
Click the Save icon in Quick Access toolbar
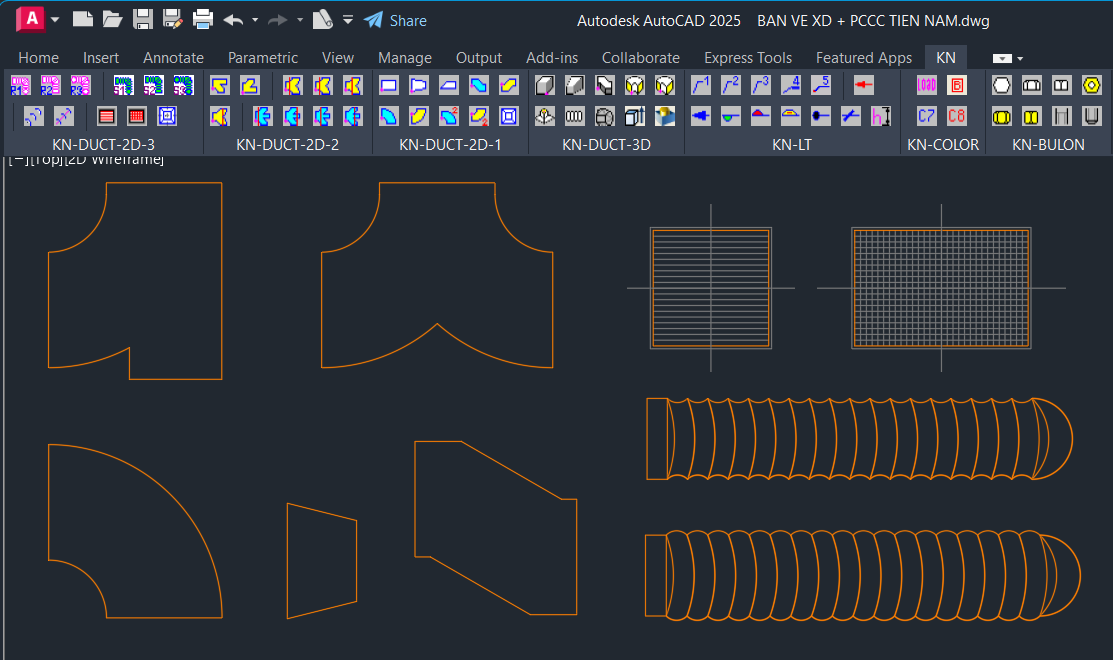click(x=143, y=20)
